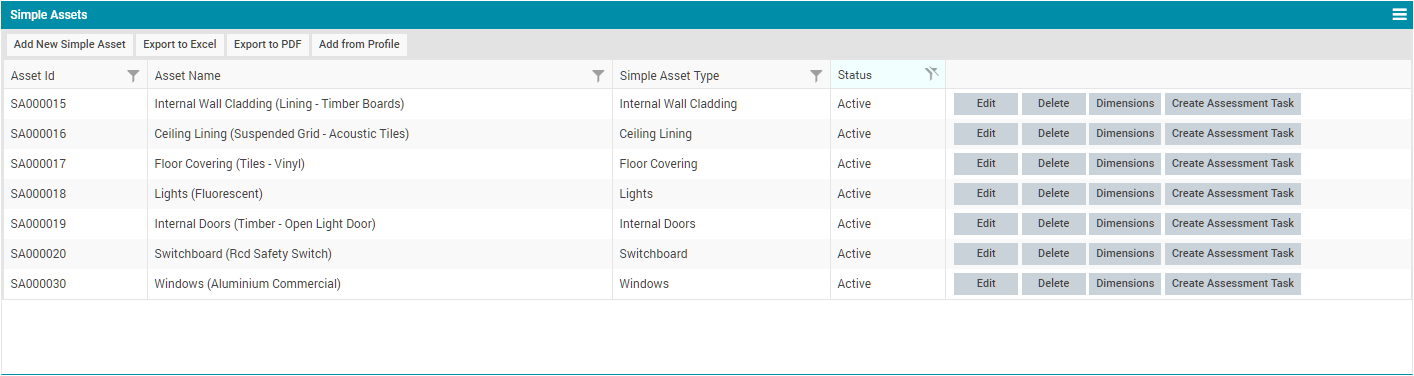
Task: Sort by Asset Name column header
Action: tap(188, 76)
